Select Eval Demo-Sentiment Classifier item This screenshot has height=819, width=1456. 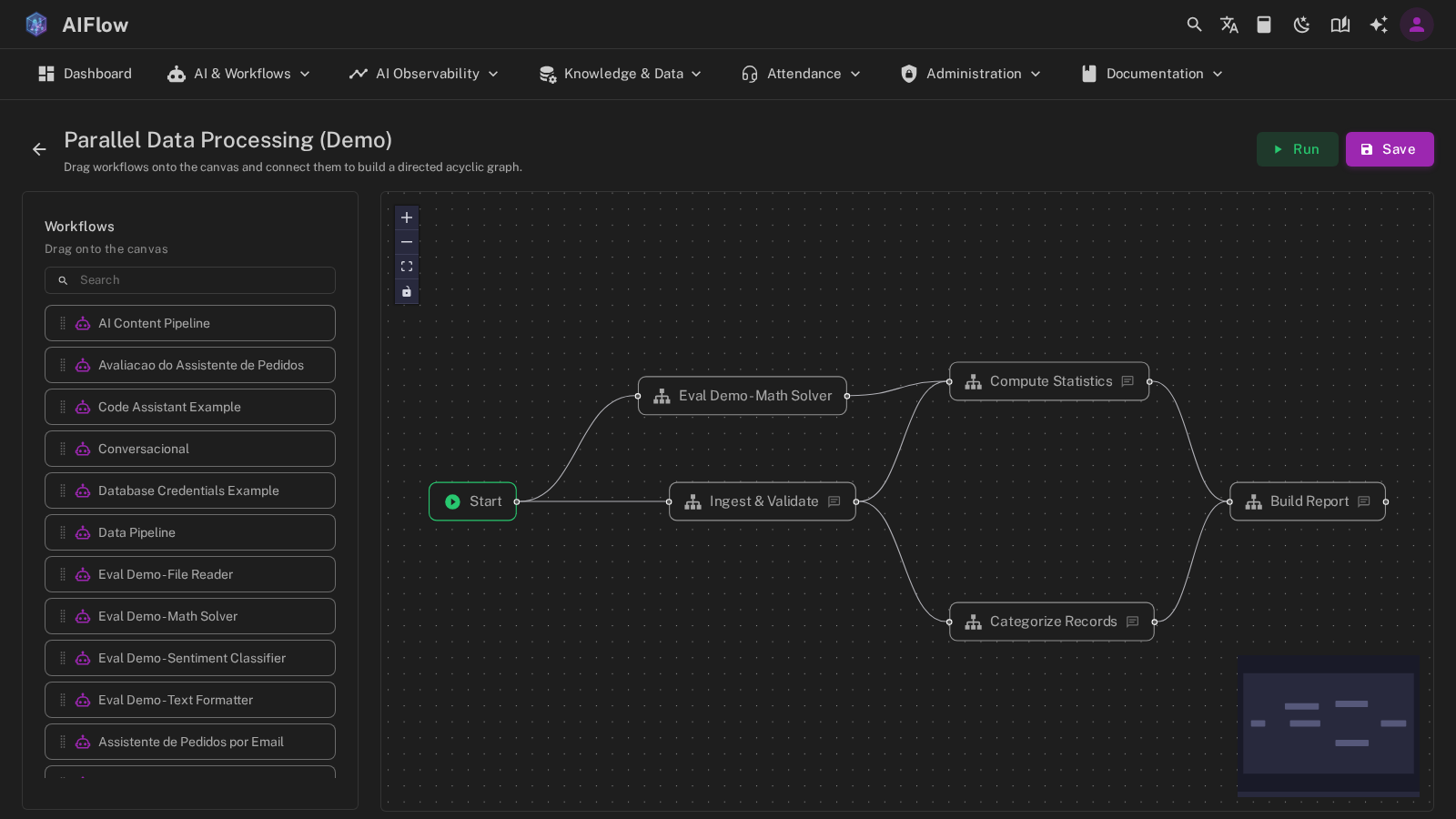click(190, 658)
